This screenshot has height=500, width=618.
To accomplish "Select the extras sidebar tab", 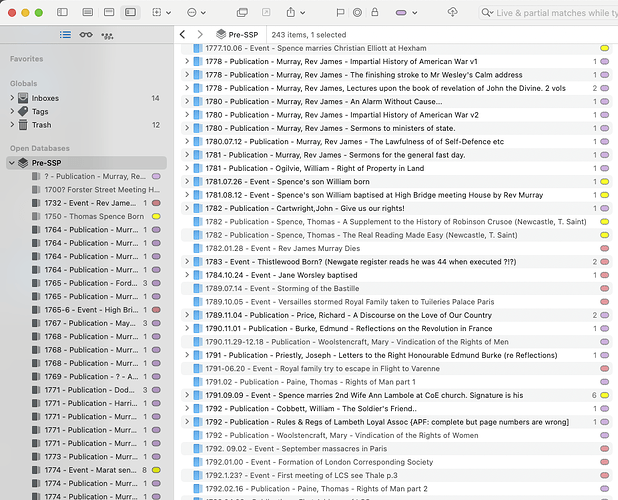I will click(x=107, y=36).
